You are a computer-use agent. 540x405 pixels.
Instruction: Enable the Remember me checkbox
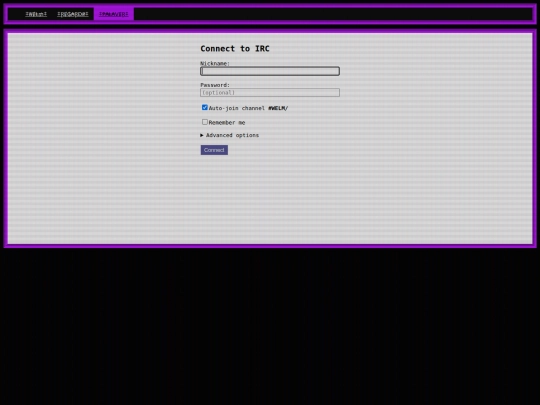pyautogui.click(x=205, y=122)
